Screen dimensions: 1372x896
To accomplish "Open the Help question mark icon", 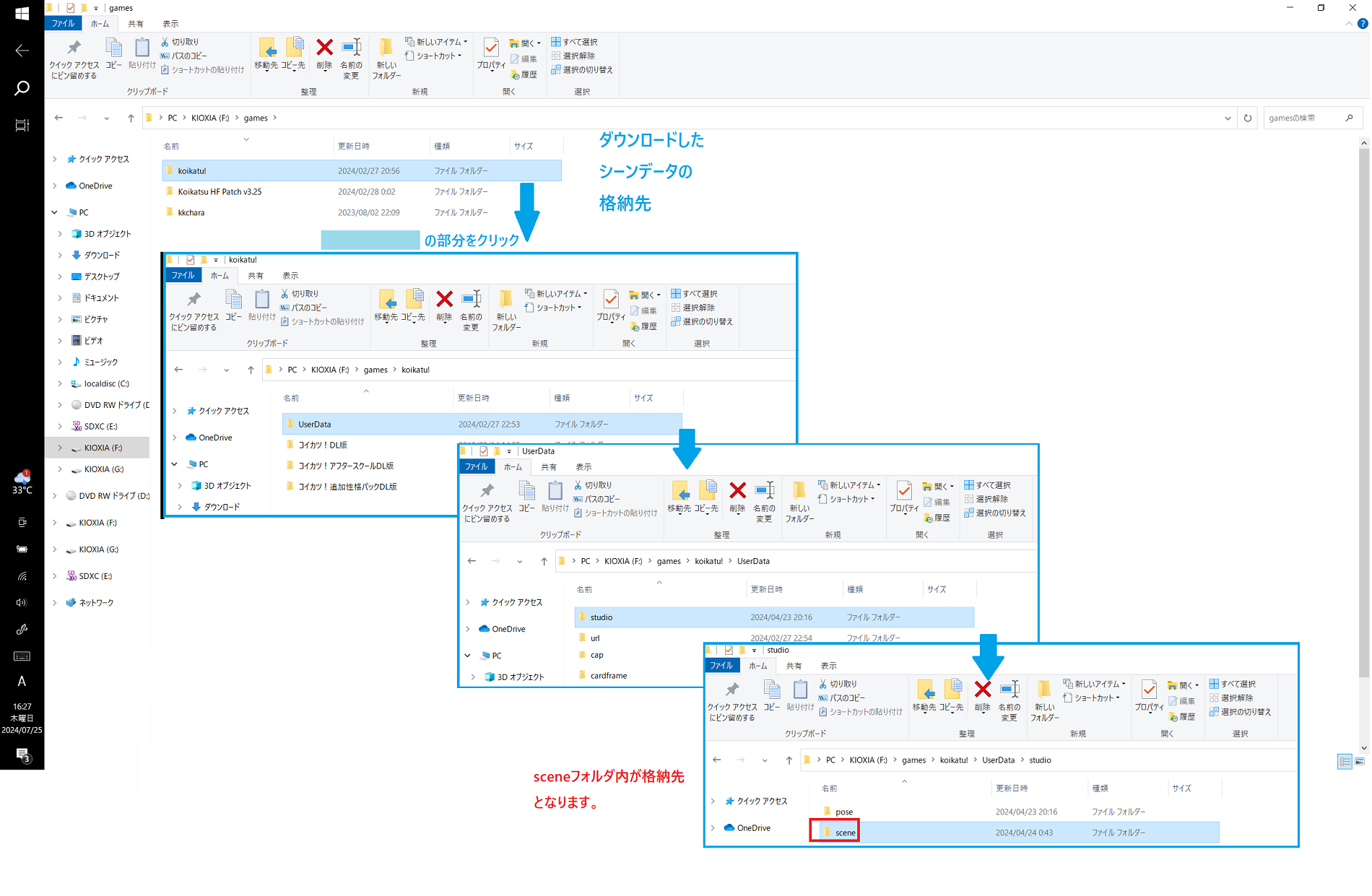I will [1363, 24].
